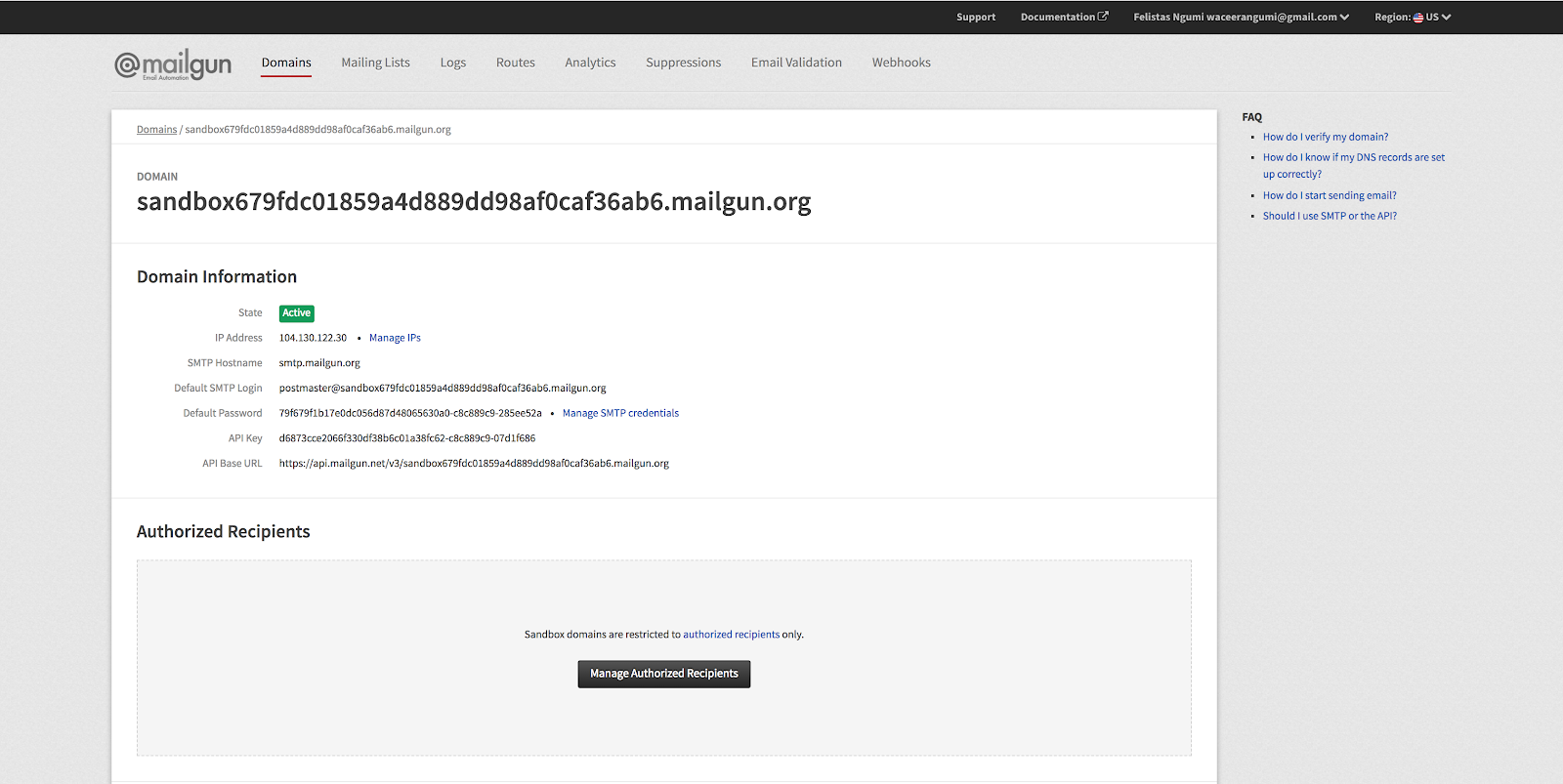
Task: Click the SMTP hostname smtp.mailgun.org
Action: 319,363
